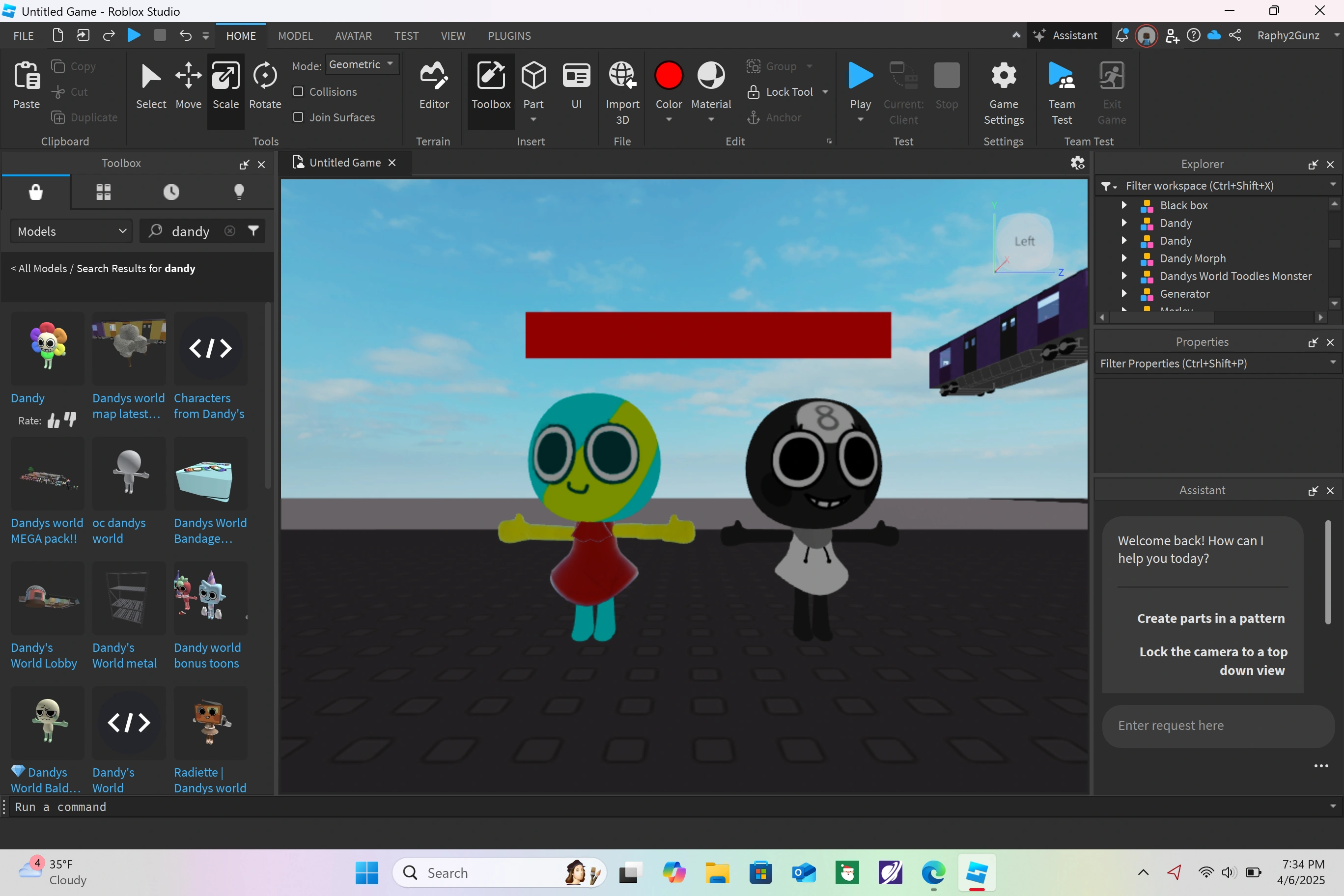Switch to the MODEL ribbon tab
The image size is (1344, 896).
coord(295,36)
